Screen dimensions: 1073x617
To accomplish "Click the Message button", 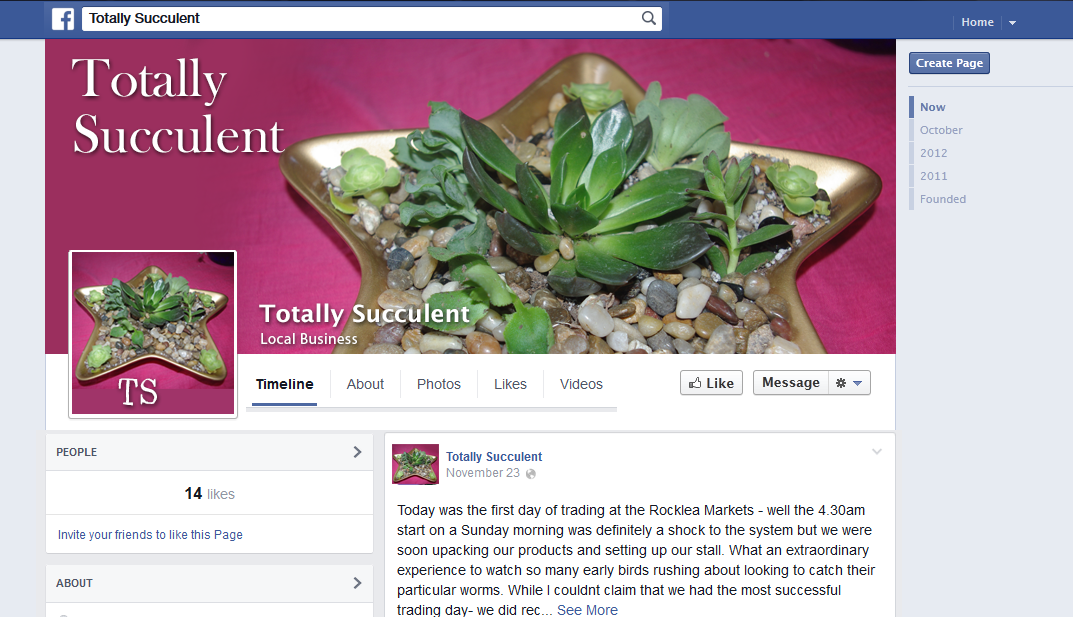I will [x=791, y=383].
